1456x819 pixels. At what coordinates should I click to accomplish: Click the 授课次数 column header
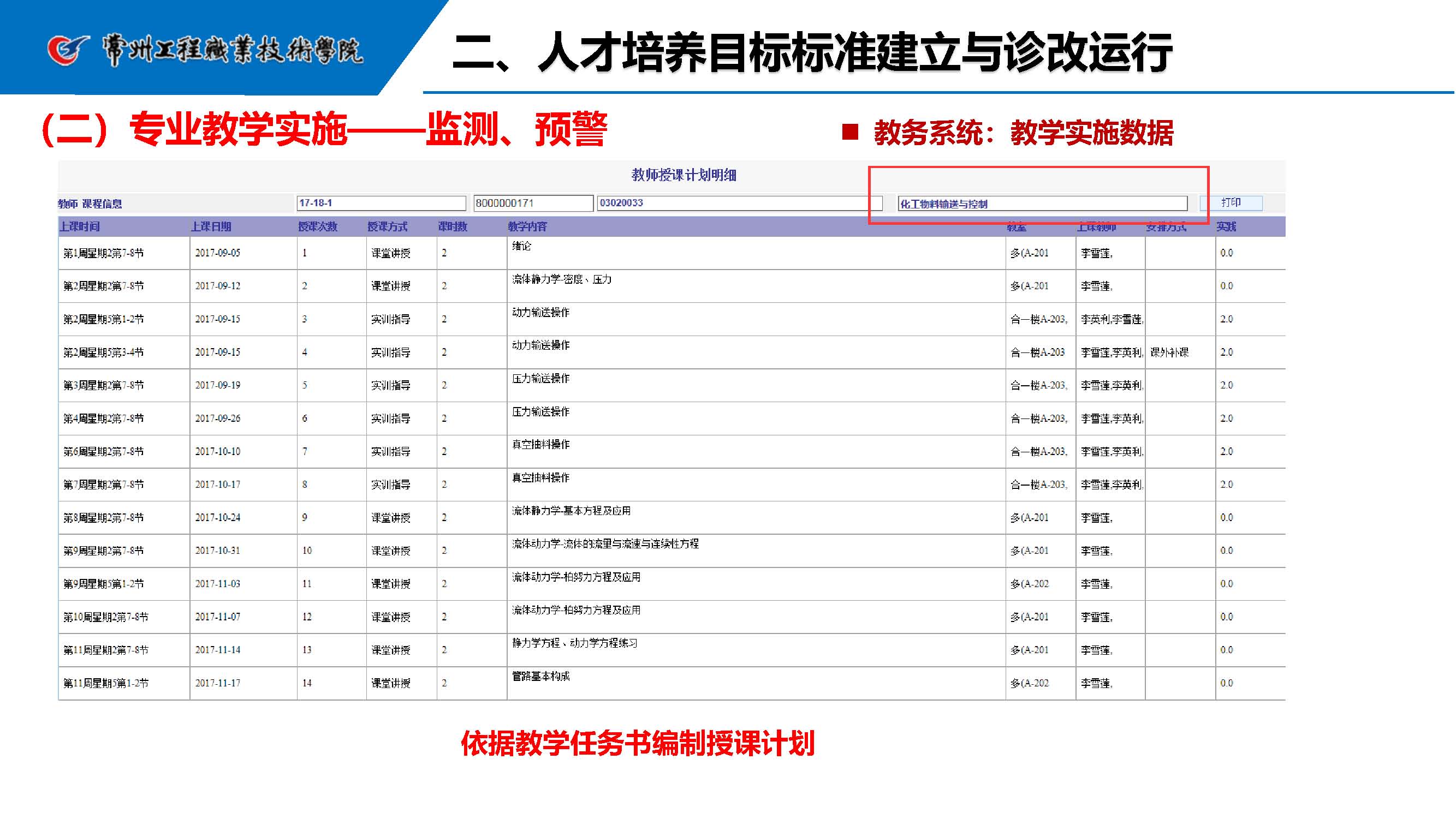318,227
